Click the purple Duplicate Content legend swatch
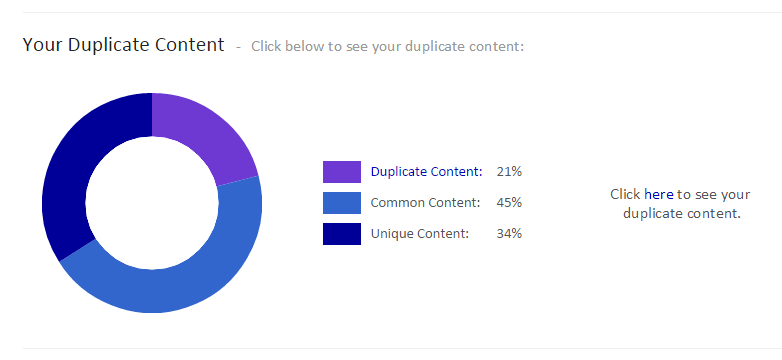Viewport: 782px width, 360px height. click(342, 172)
